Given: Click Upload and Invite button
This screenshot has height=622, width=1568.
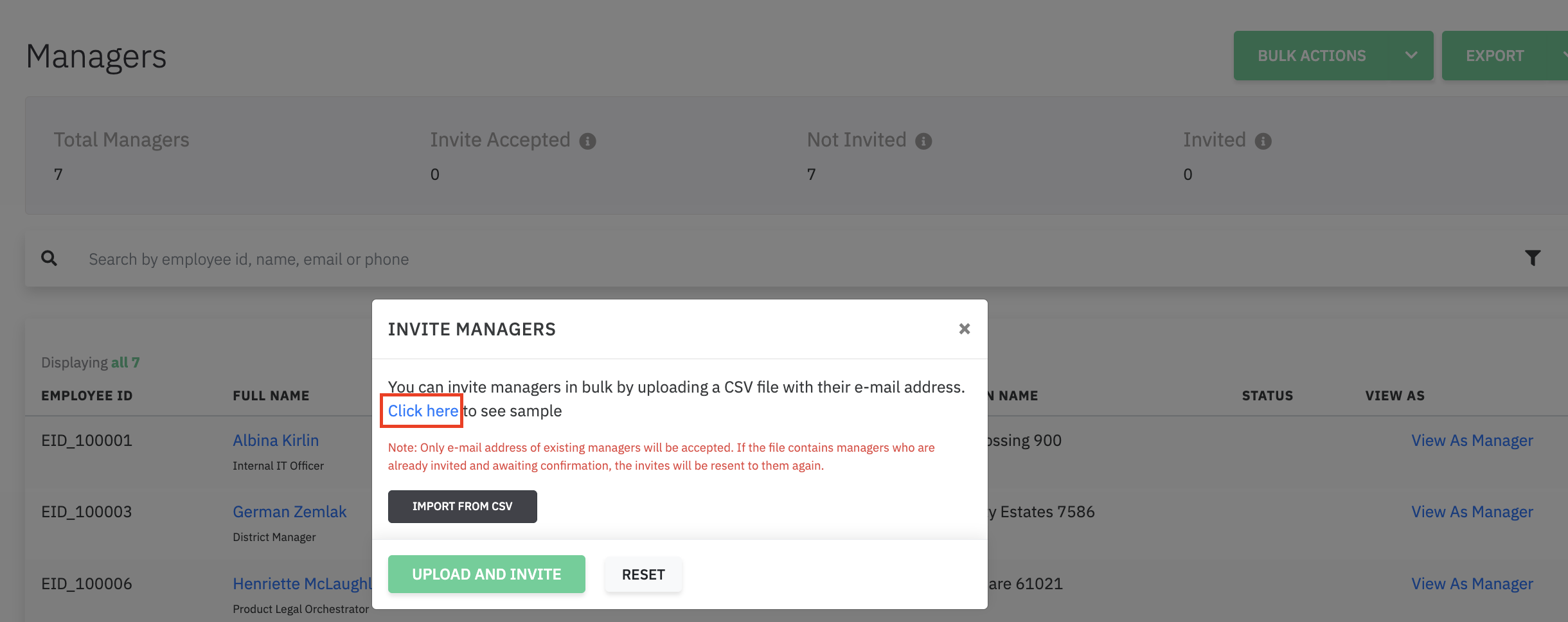Looking at the screenshot, I should point(486,574).
